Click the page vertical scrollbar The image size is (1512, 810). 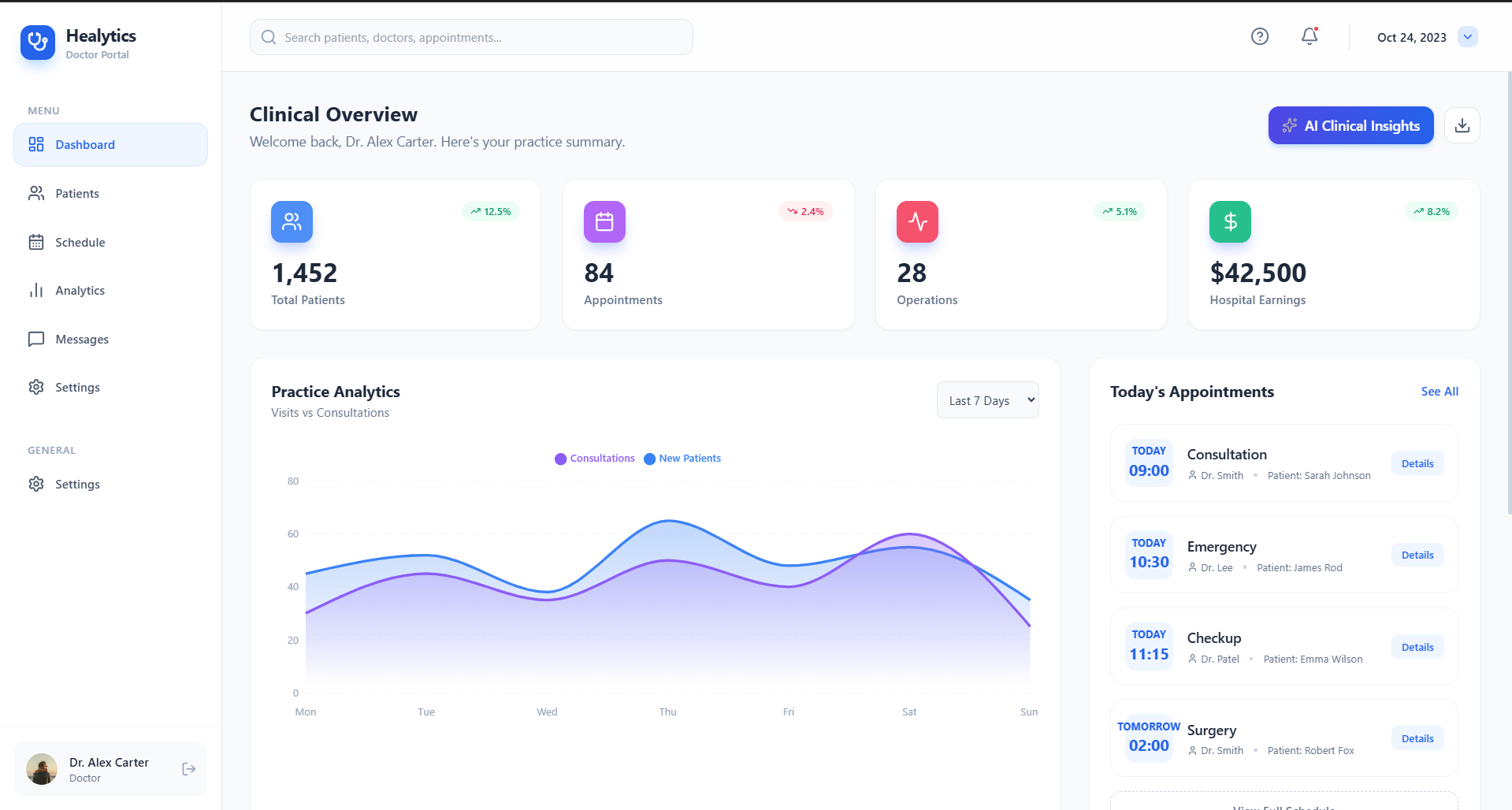click(x=1509, y=293)
